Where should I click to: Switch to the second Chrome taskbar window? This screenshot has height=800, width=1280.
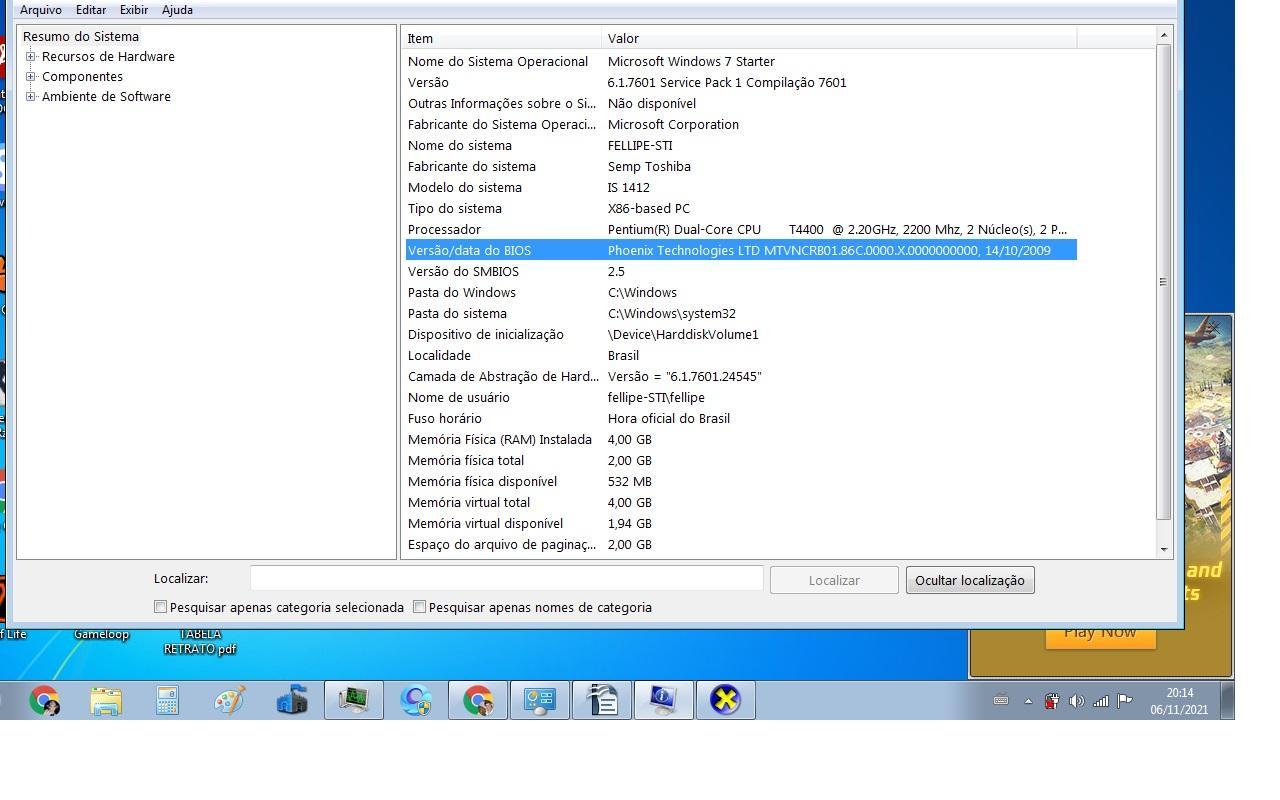pyautogui.click(x=478, y=700)
